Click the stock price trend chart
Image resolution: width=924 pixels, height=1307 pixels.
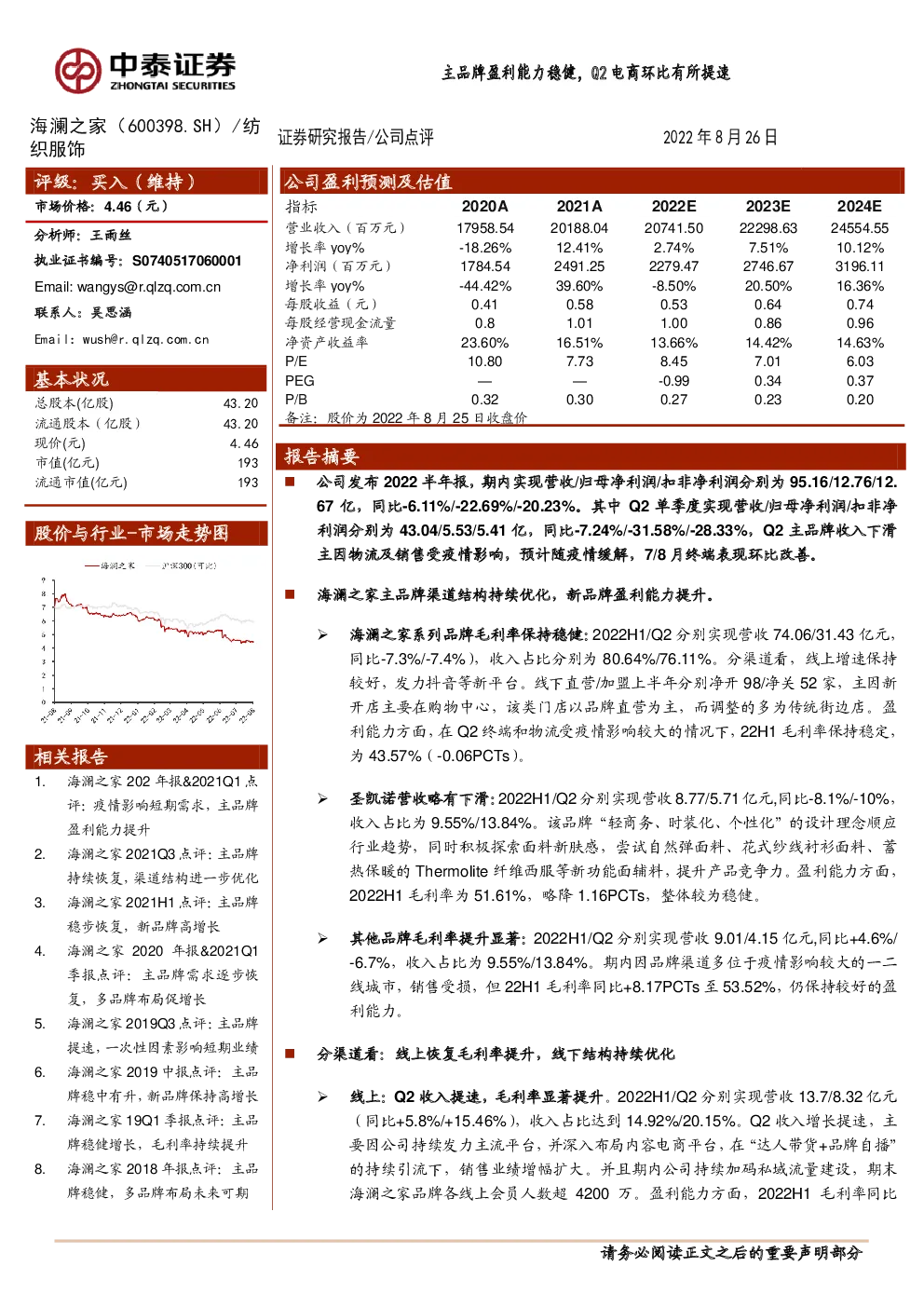point(148,643)
